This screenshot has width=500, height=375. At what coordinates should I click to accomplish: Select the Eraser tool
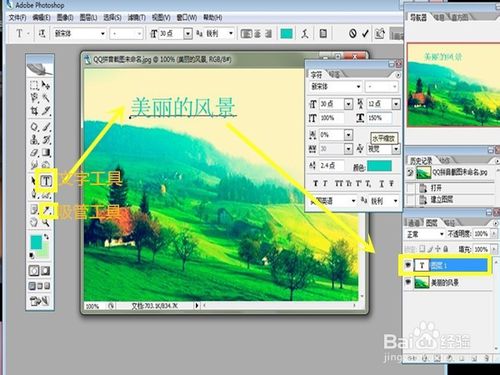point(34,152)
